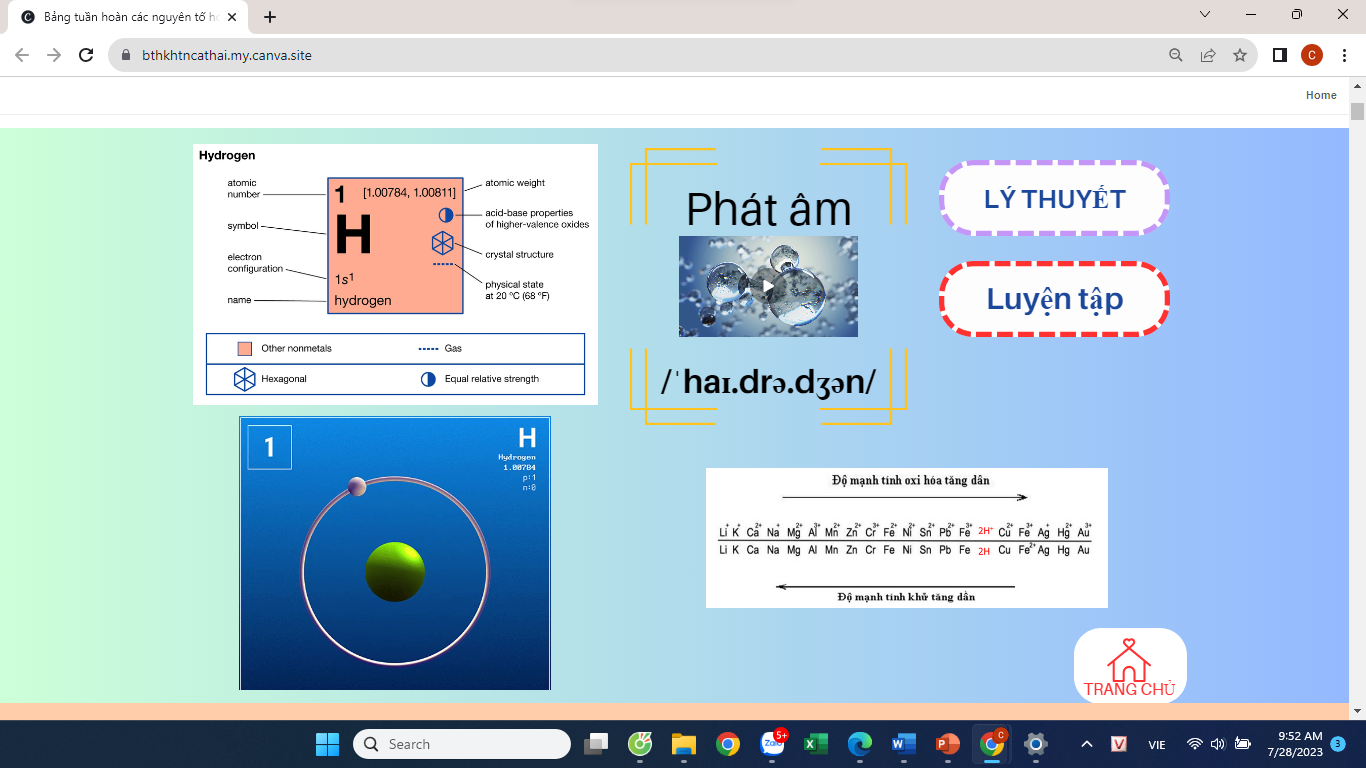Click the share page icon in address bar

point(1208,55)
